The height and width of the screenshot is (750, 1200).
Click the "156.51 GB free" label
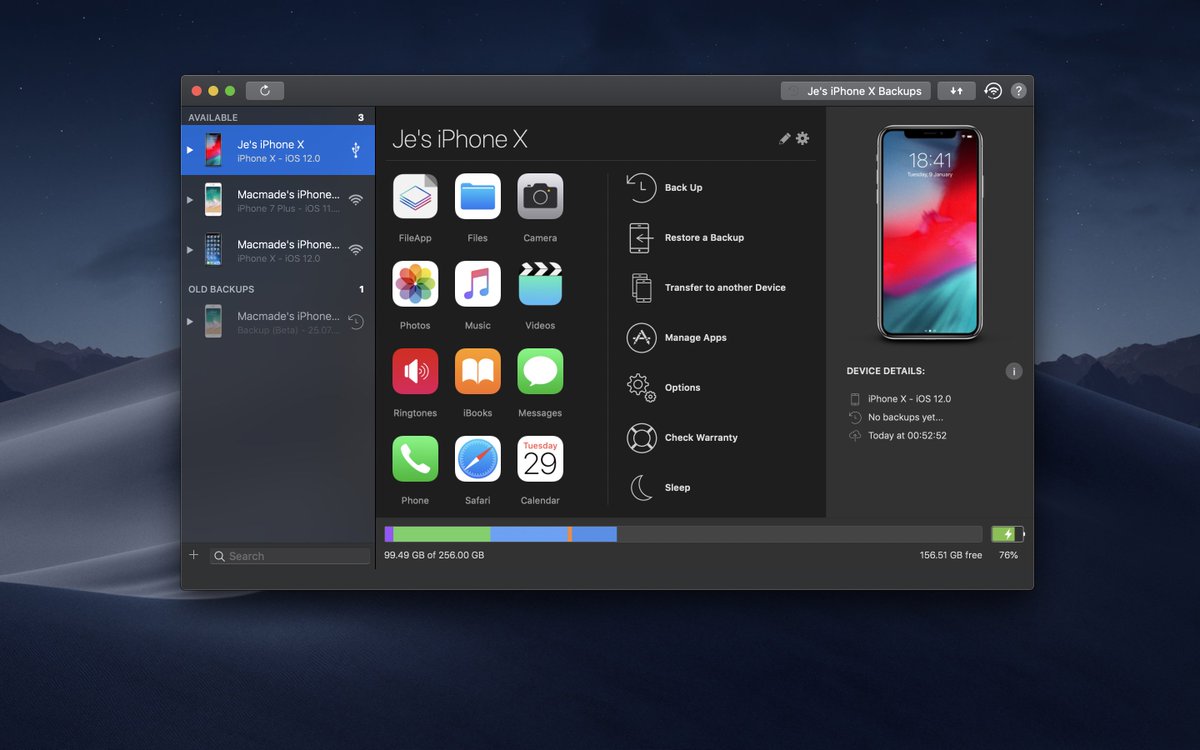[951, 555]
